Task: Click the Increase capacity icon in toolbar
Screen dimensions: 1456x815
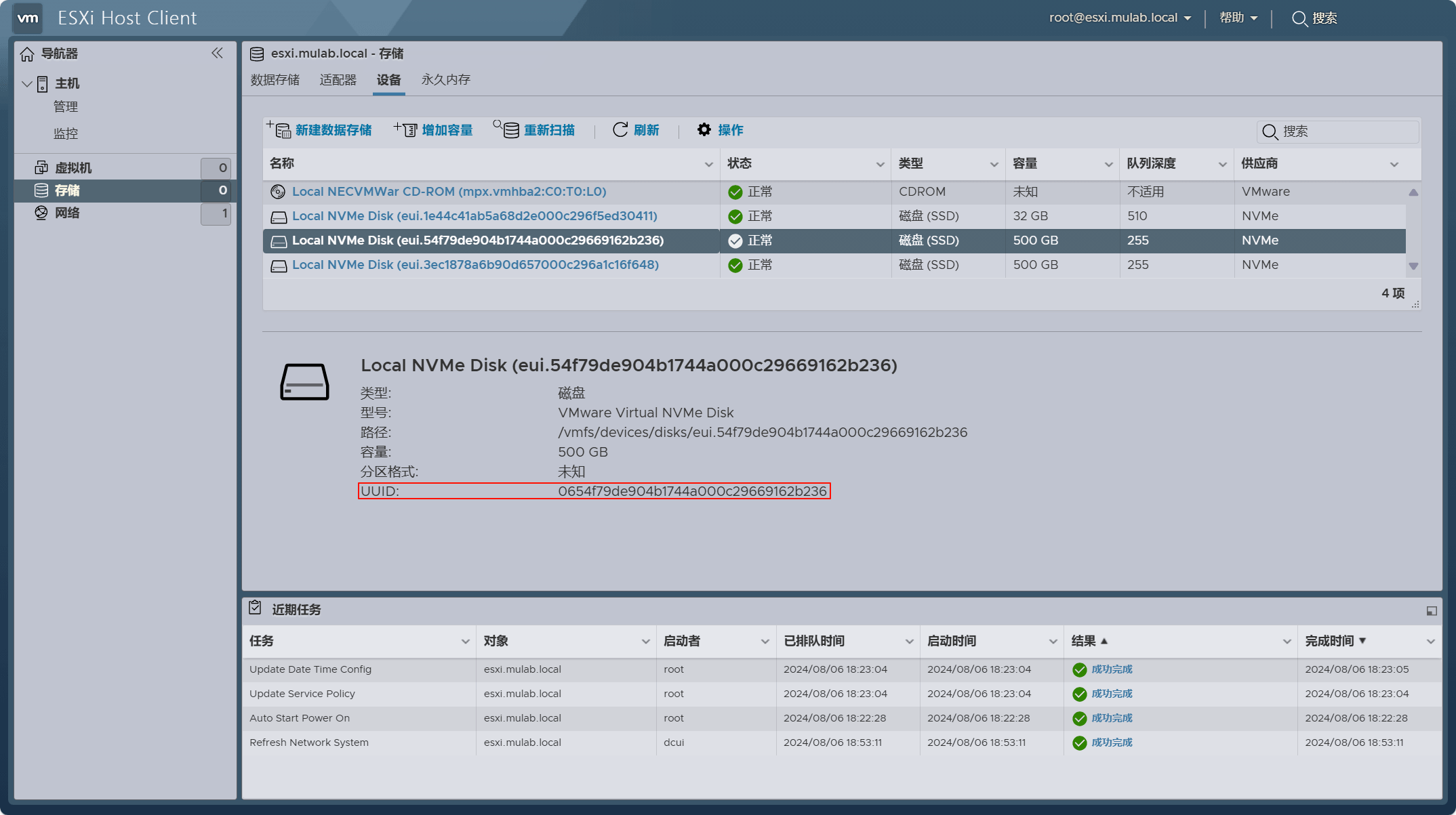Action: 405,129
